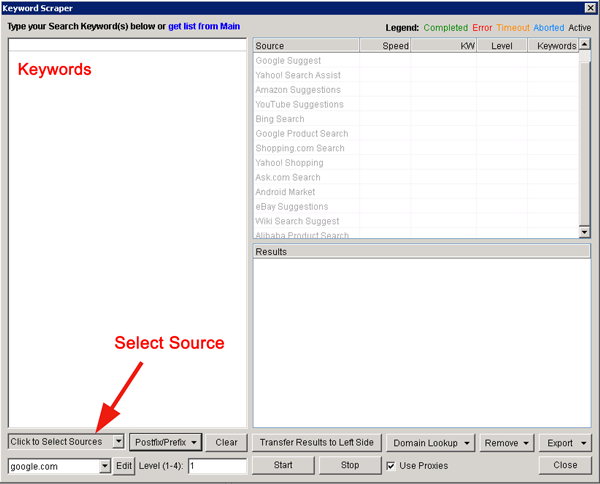This screenshot has height=484, width=600.
Task: Open the Remove dropdown menu
Action: [x=506, y=443]
